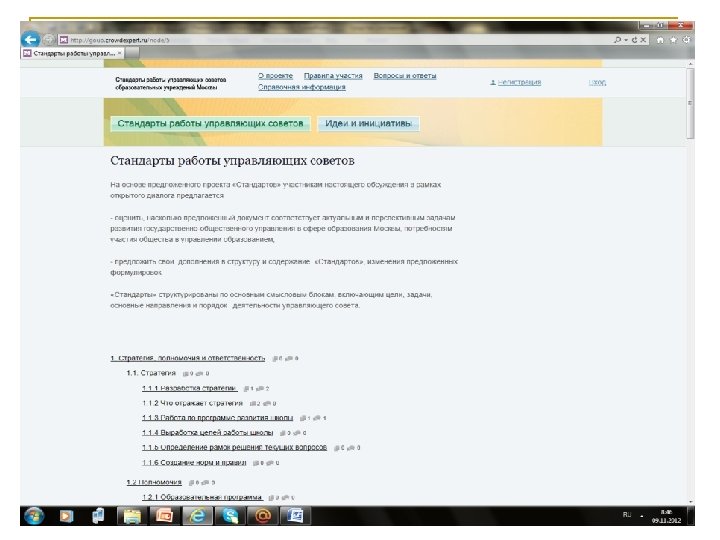Switch to 'Идеи и инициативы' section button
The image size is (720, 540).
click(368, 124)
